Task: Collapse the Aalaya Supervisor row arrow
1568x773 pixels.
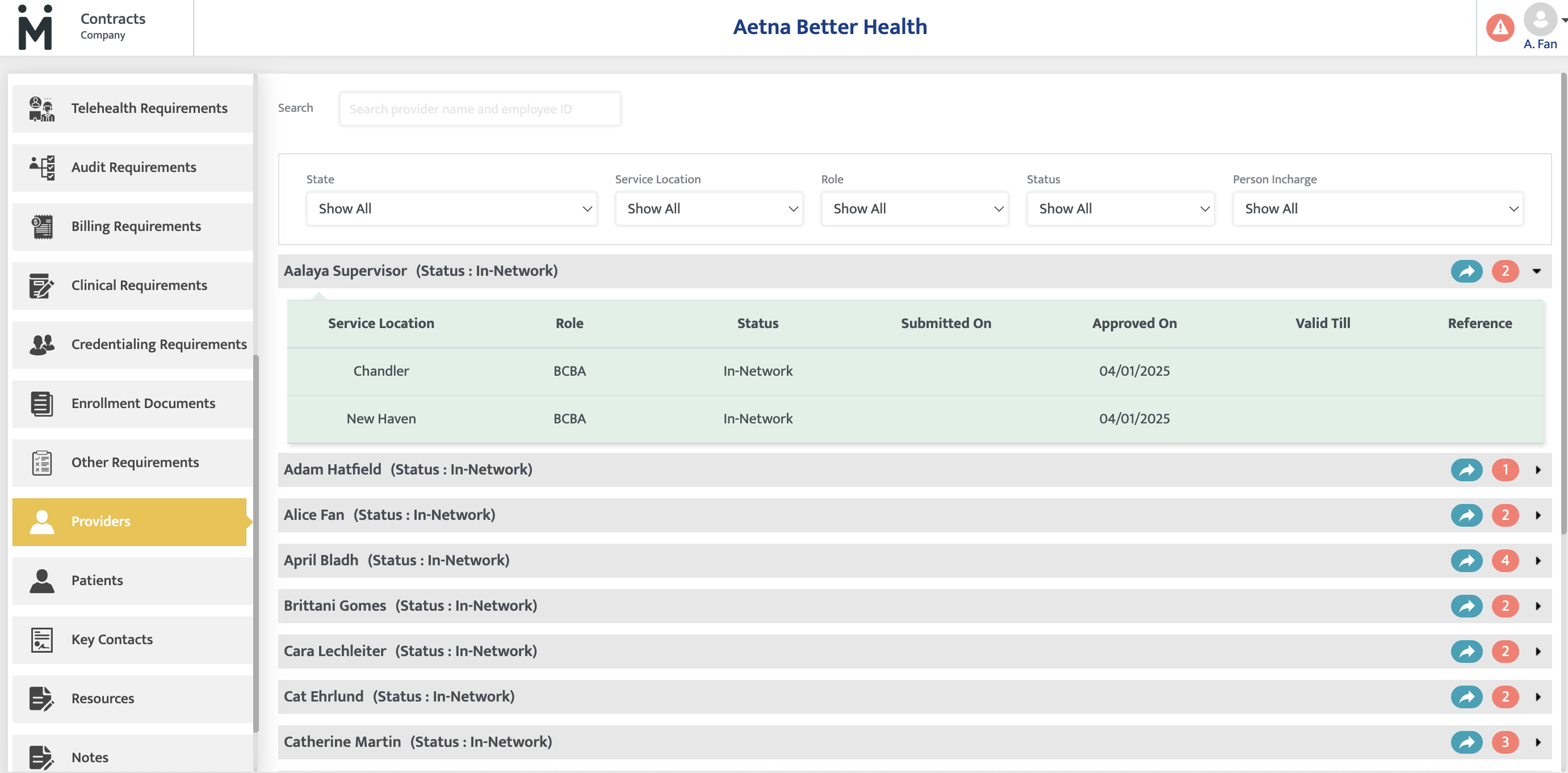Action: (x=1536, y=271)
